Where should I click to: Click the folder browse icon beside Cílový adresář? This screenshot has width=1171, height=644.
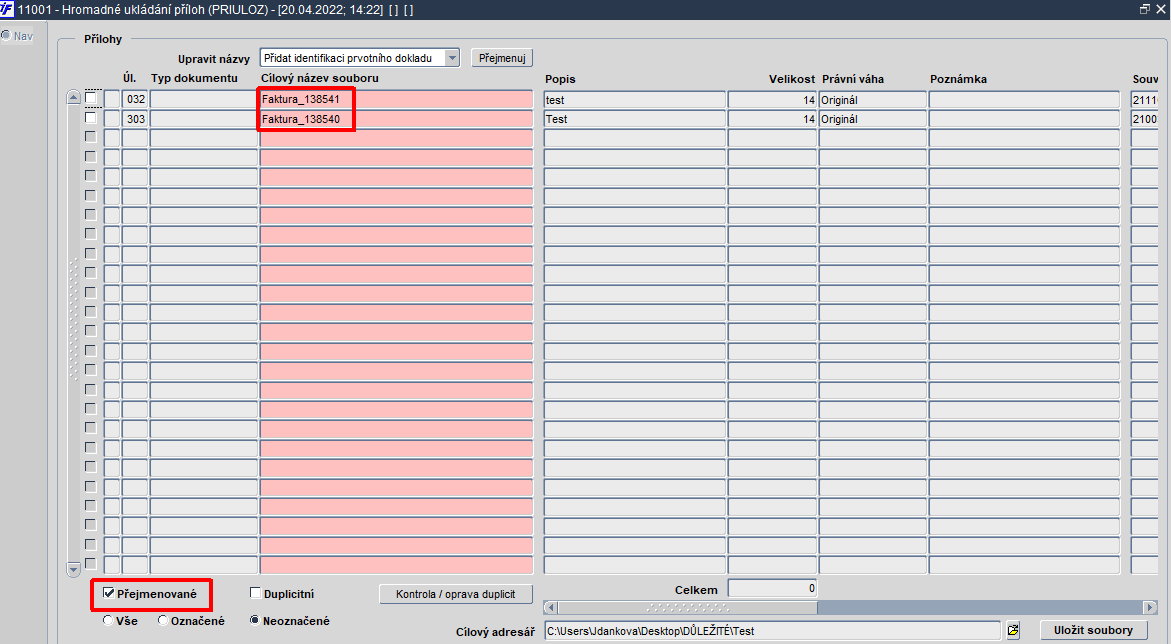coord(1013,631)
